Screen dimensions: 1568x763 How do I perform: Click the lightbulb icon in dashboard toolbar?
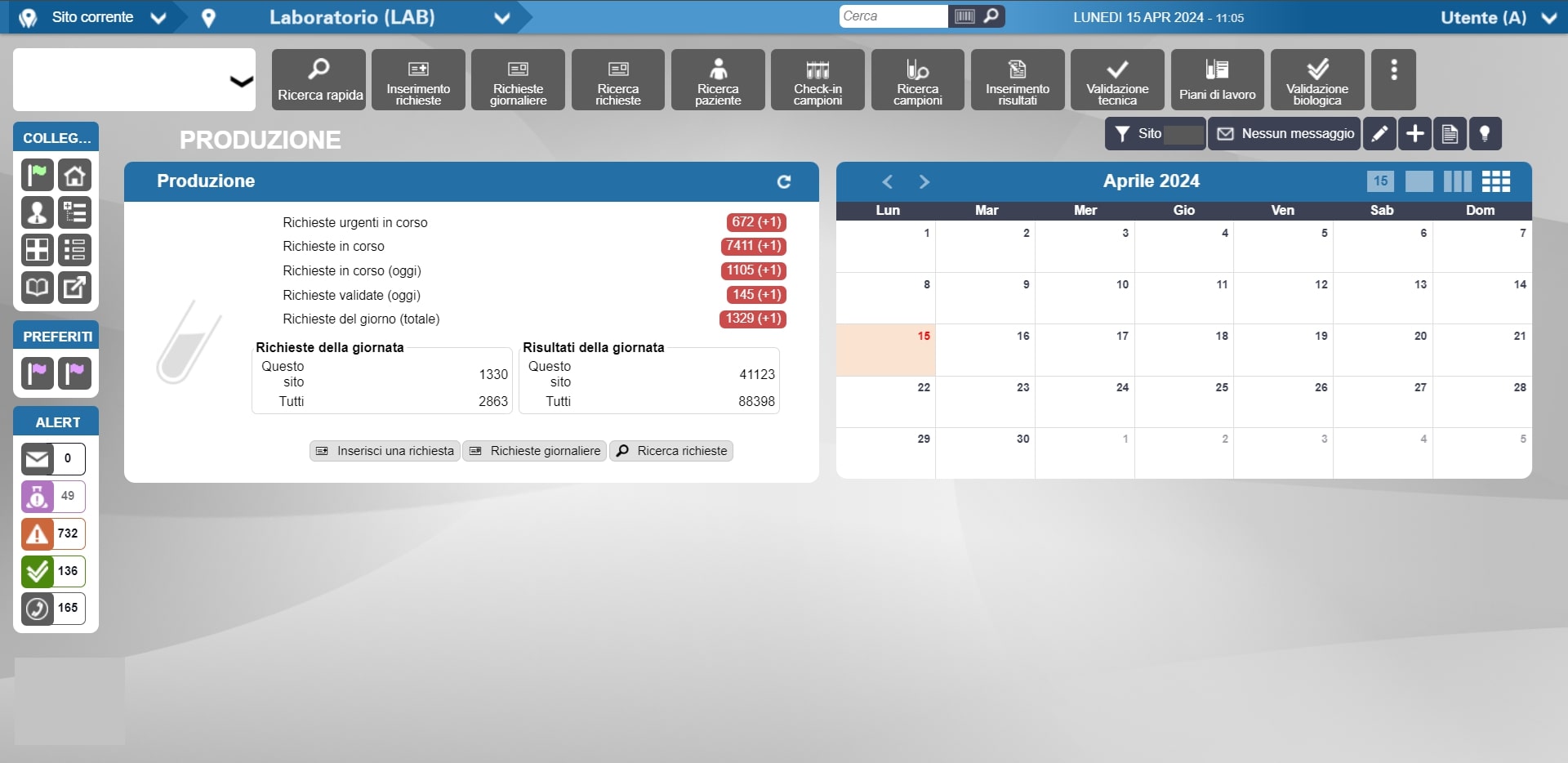coord(1485,134)
